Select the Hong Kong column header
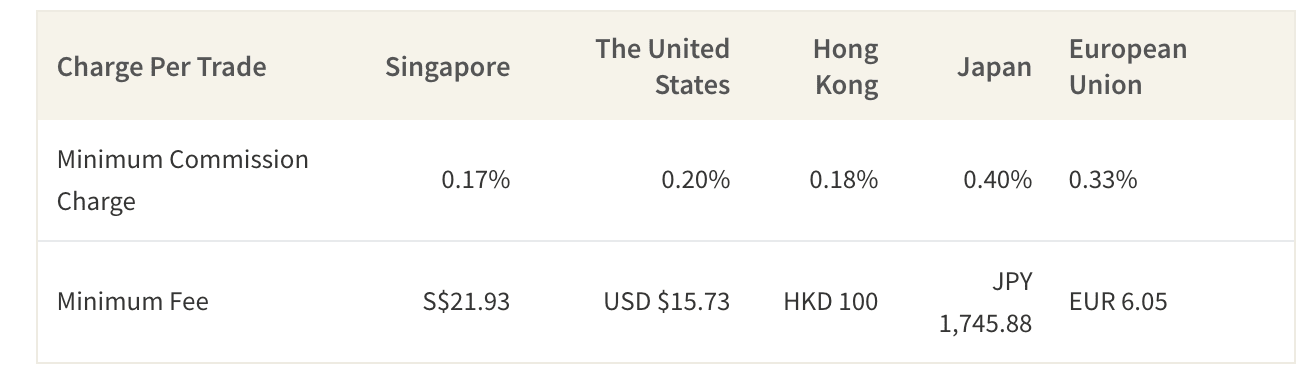Viewport: 1314px width, 382px height. coord(845,67)
